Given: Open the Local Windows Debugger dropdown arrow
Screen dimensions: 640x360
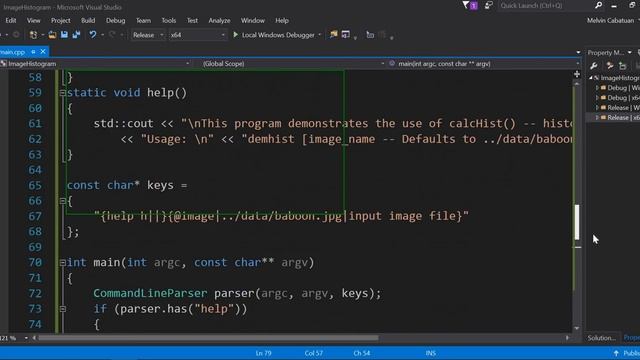Looking at the screenshot, I should (x=320, y=35).
